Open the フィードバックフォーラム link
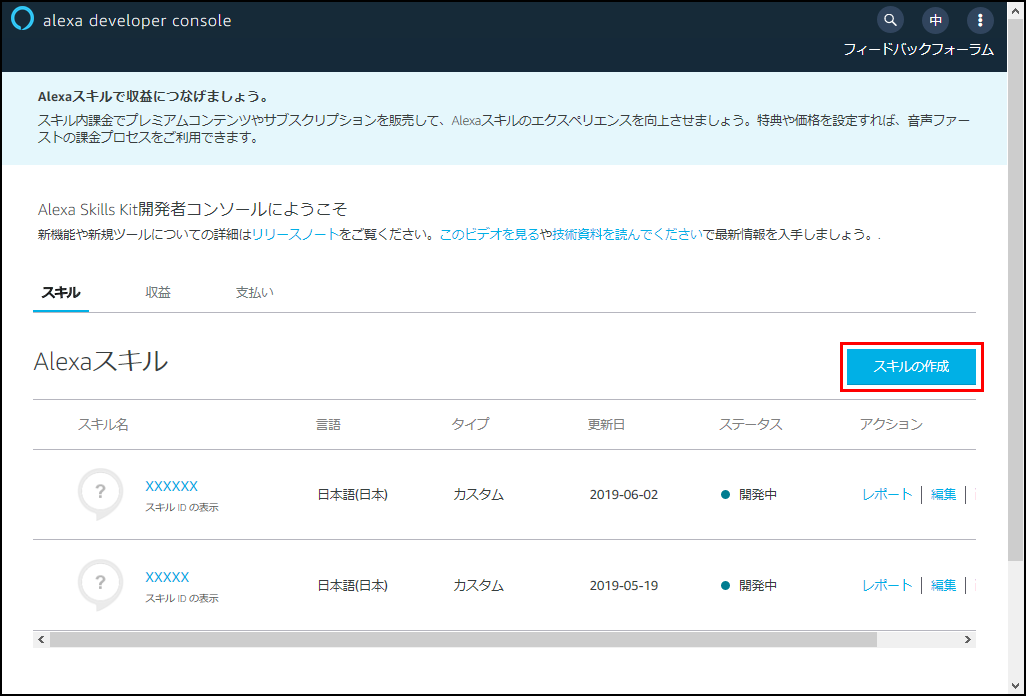Image resolution: width=1026 pixels, height=696 pixels. click(x=918, y=49)
